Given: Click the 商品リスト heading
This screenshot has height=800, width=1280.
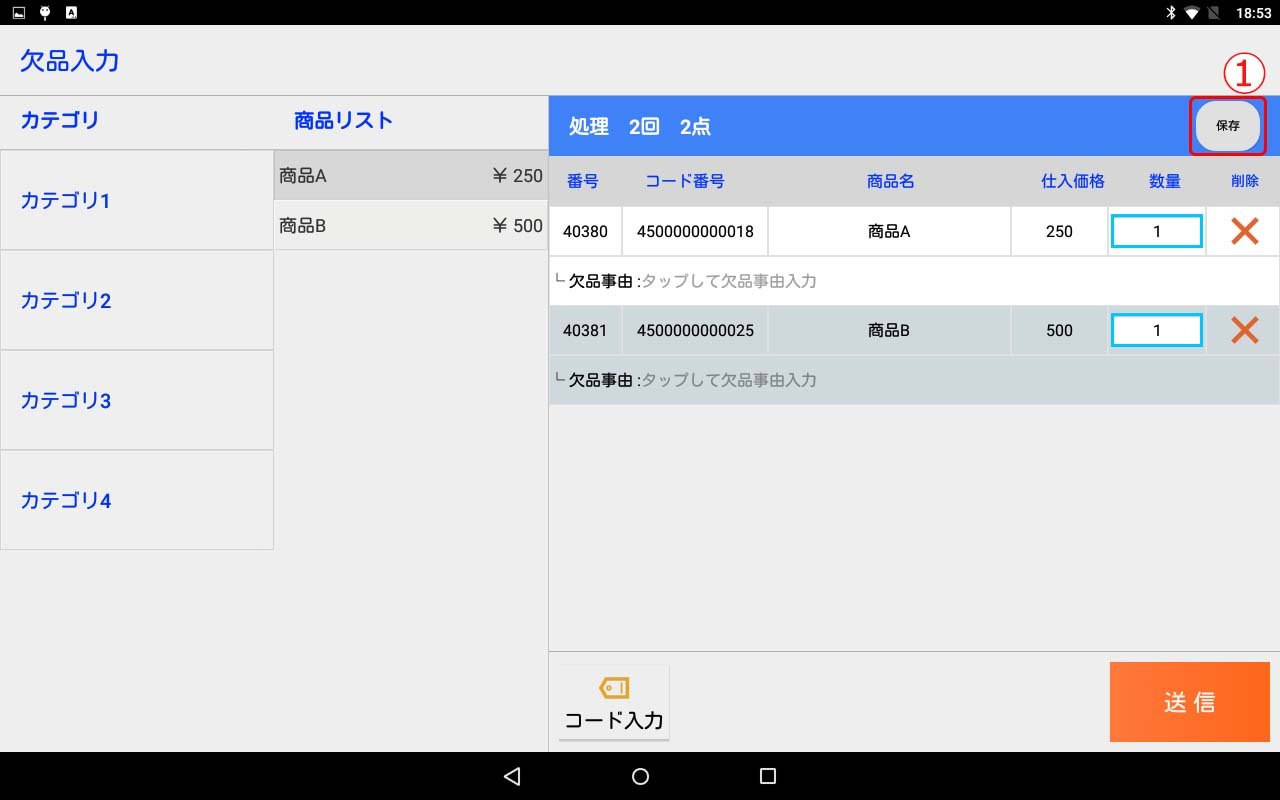Looking at the screenshot, I should (343, 121).
